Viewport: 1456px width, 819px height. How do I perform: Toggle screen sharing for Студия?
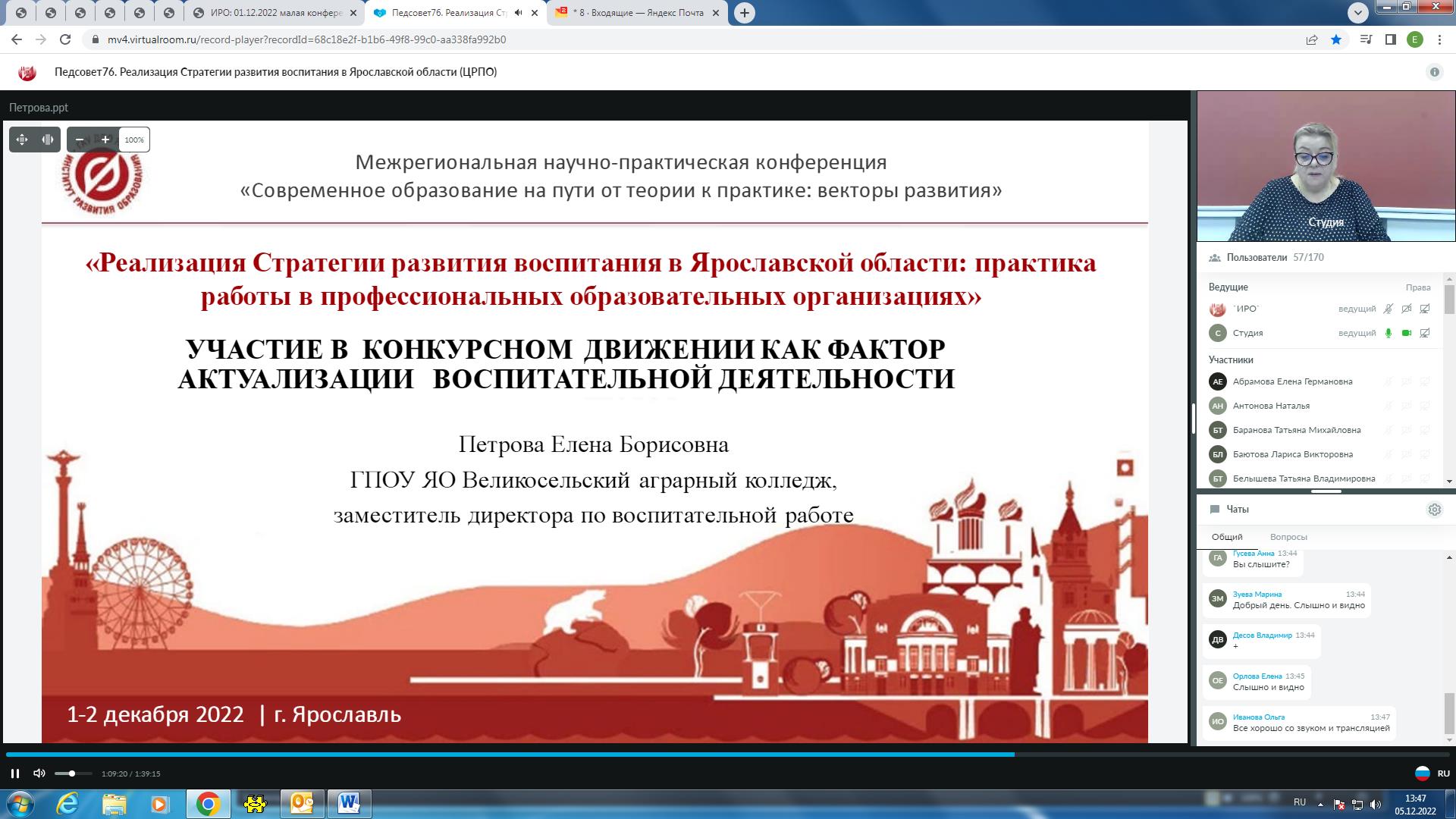coord(1425,333)
